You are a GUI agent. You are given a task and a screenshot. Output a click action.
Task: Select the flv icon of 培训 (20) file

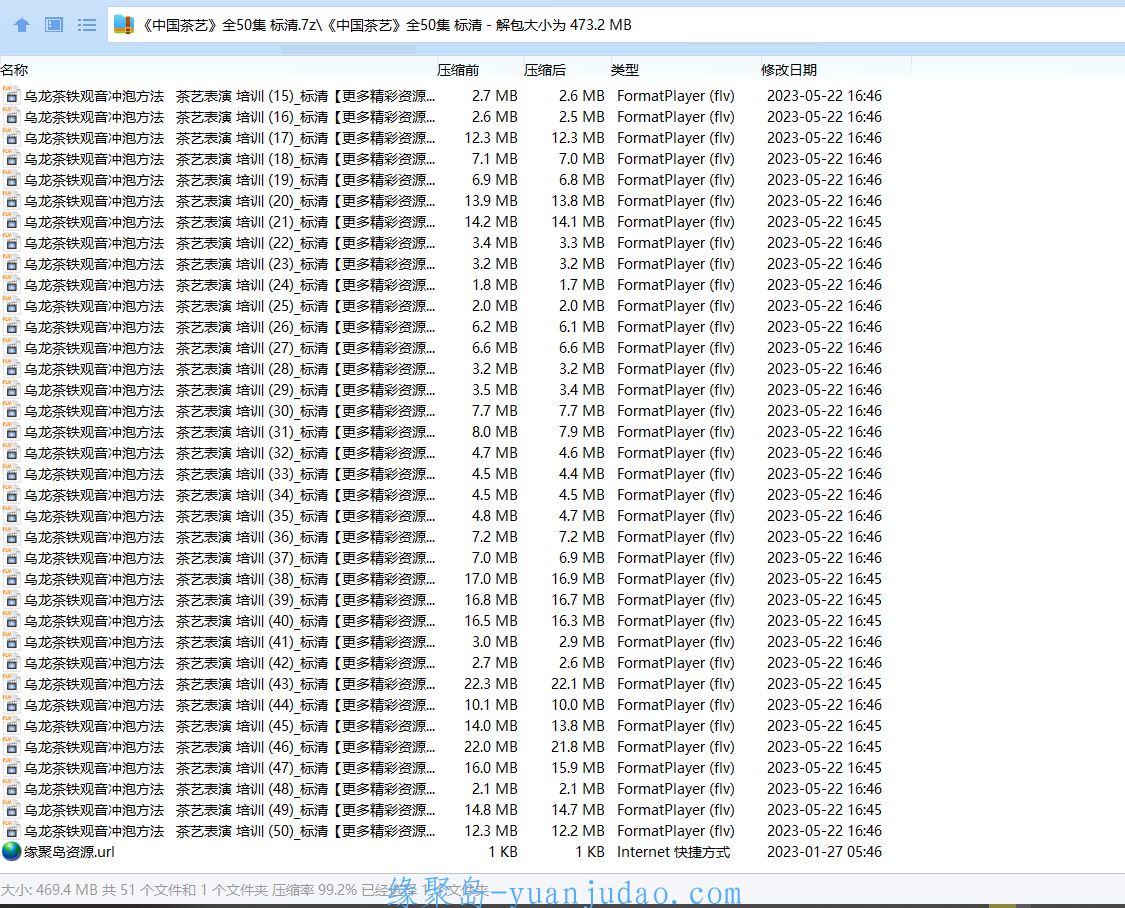pyautogui.click(x=11, y=201)
